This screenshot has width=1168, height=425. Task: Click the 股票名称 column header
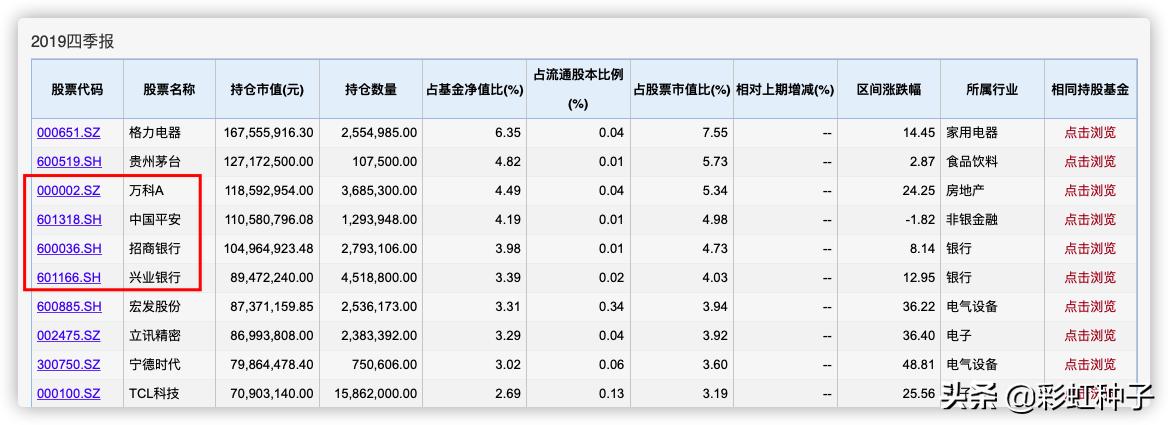pos(169,89)
